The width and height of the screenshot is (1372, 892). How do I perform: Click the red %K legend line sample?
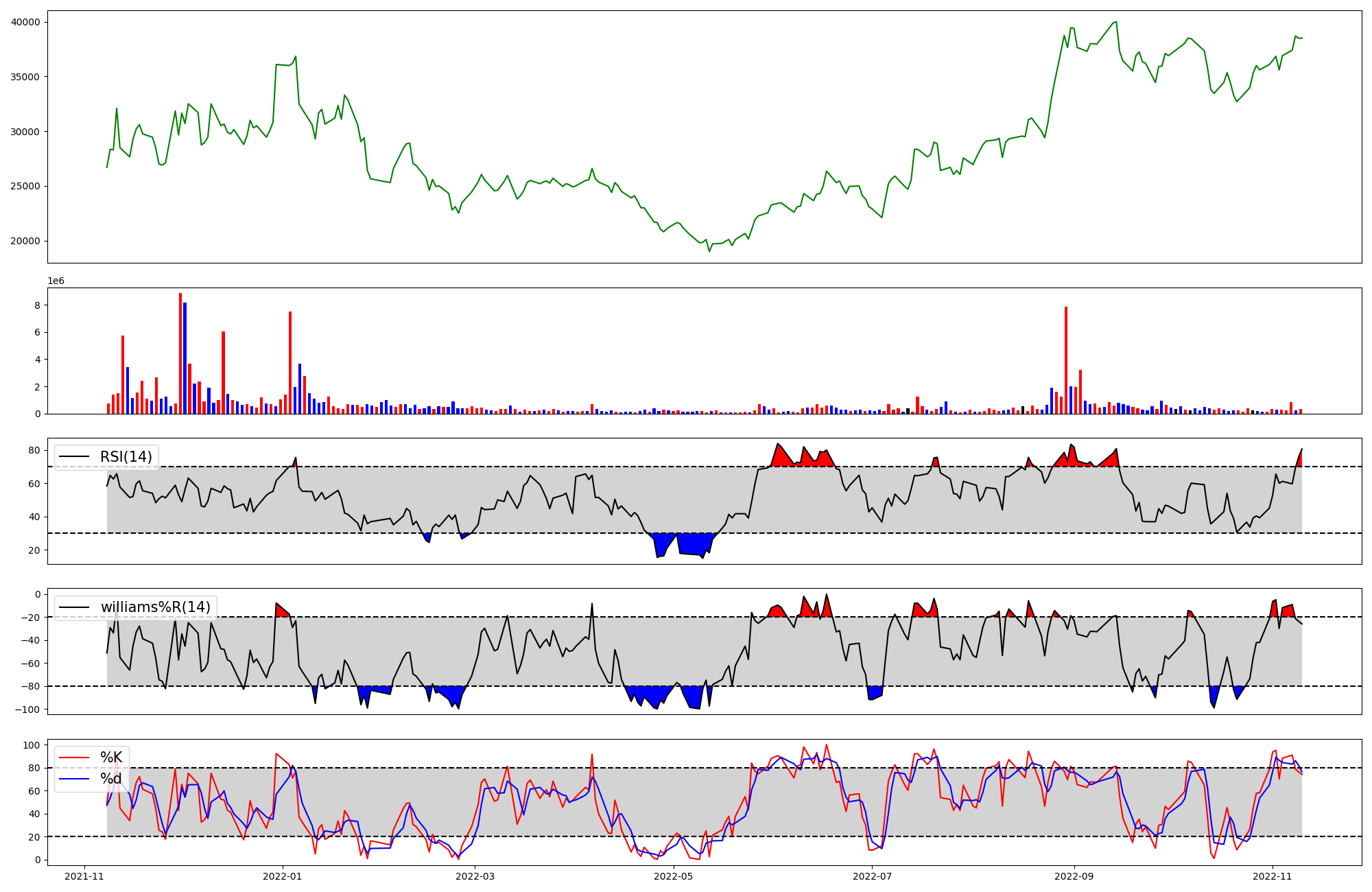pos(75,758)
